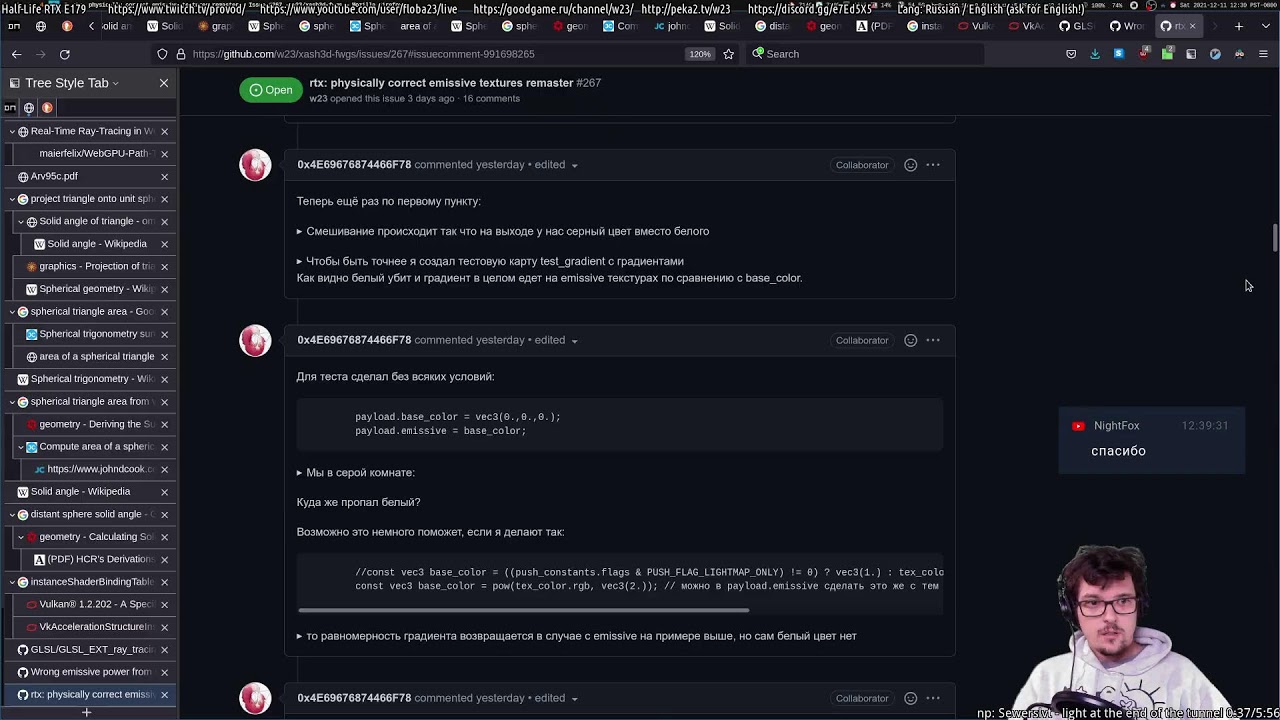1280x720 pixels.
Task: Open edit history dropdown on second comment
Action: [x=556, y=340]
